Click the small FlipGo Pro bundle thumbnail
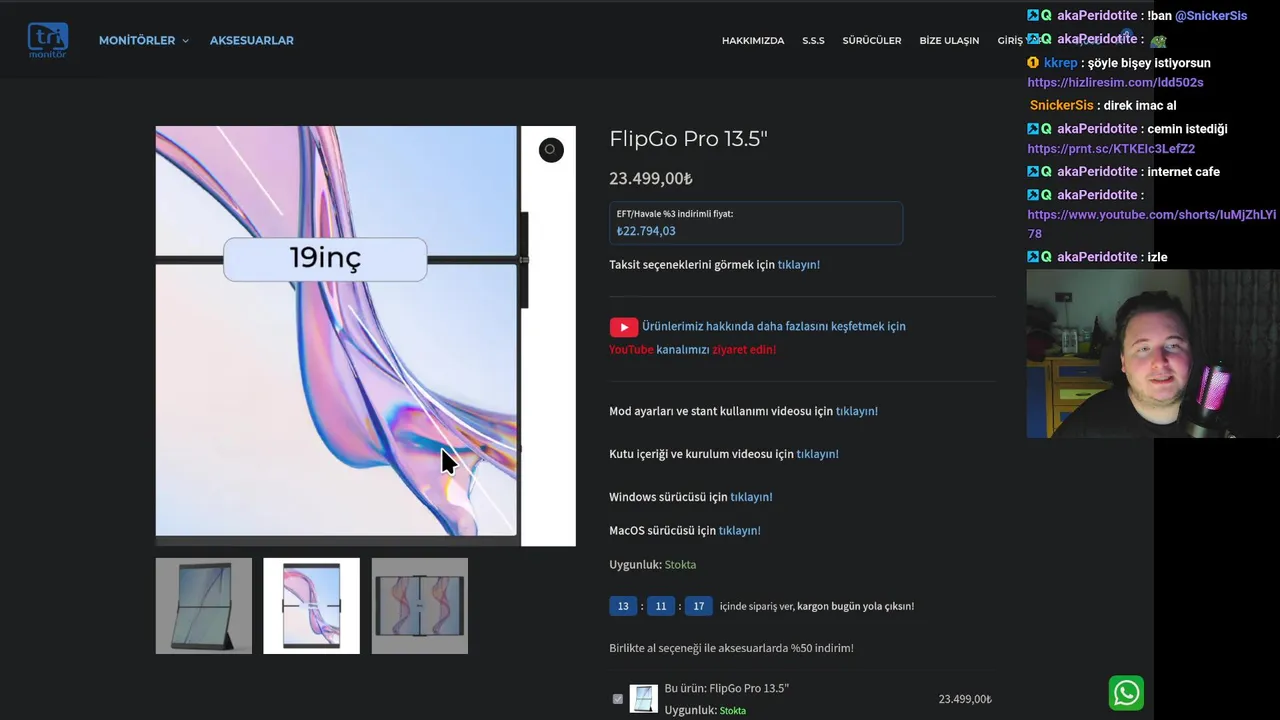 click(x=644, y=698)
